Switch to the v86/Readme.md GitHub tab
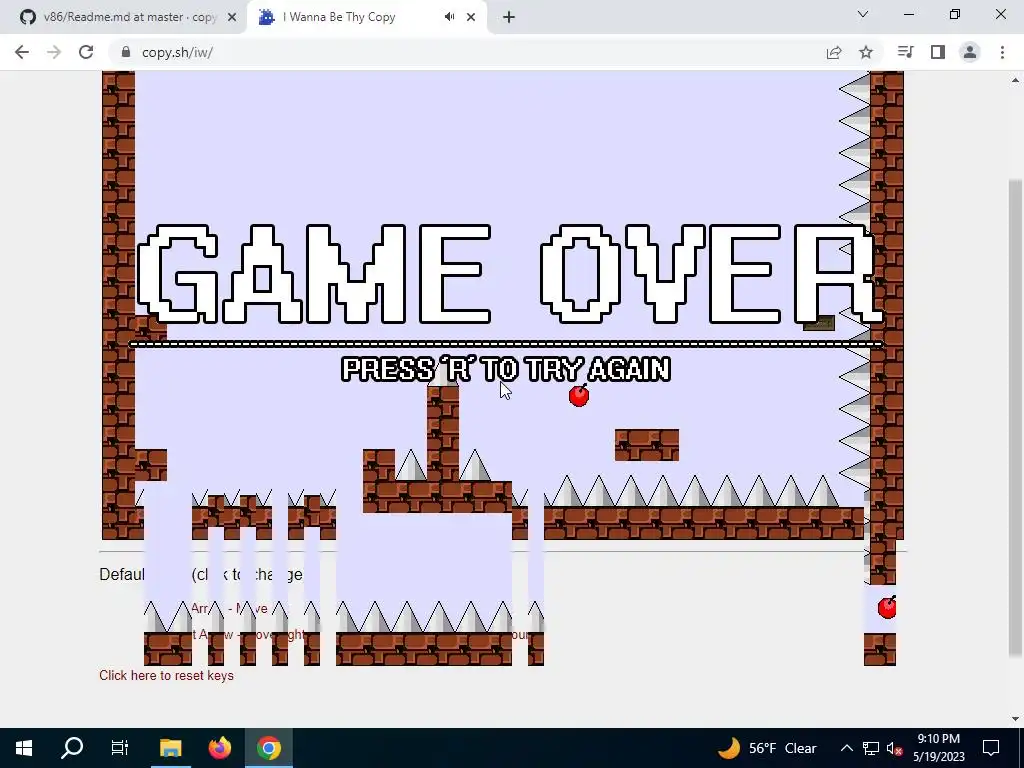This screenshot has width=1024, height=768. (x=123, y=17)
